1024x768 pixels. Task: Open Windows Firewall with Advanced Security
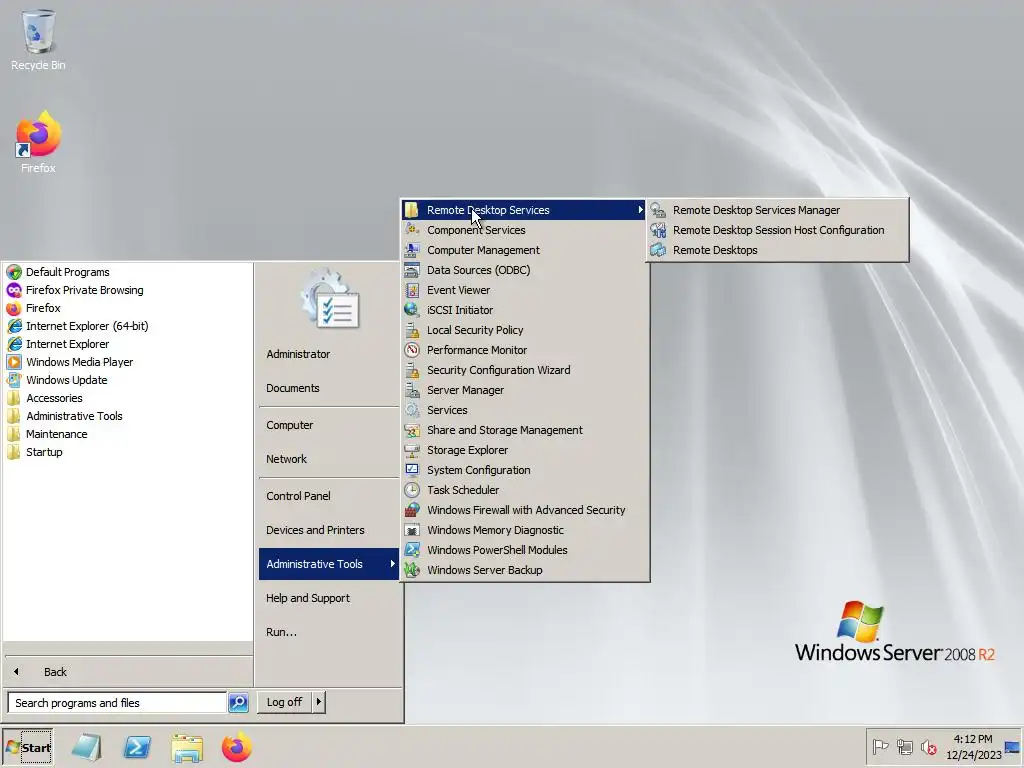point(524,510)
